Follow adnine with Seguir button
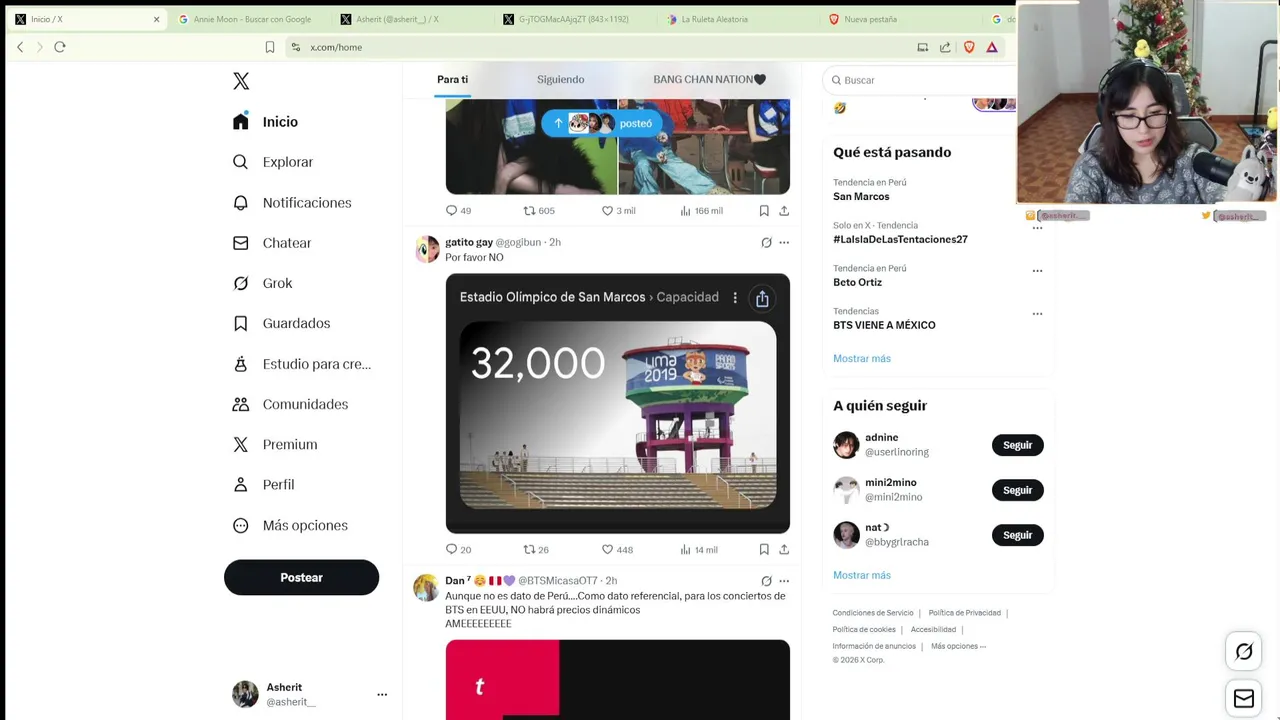1280x720 pixels. 1017,445
